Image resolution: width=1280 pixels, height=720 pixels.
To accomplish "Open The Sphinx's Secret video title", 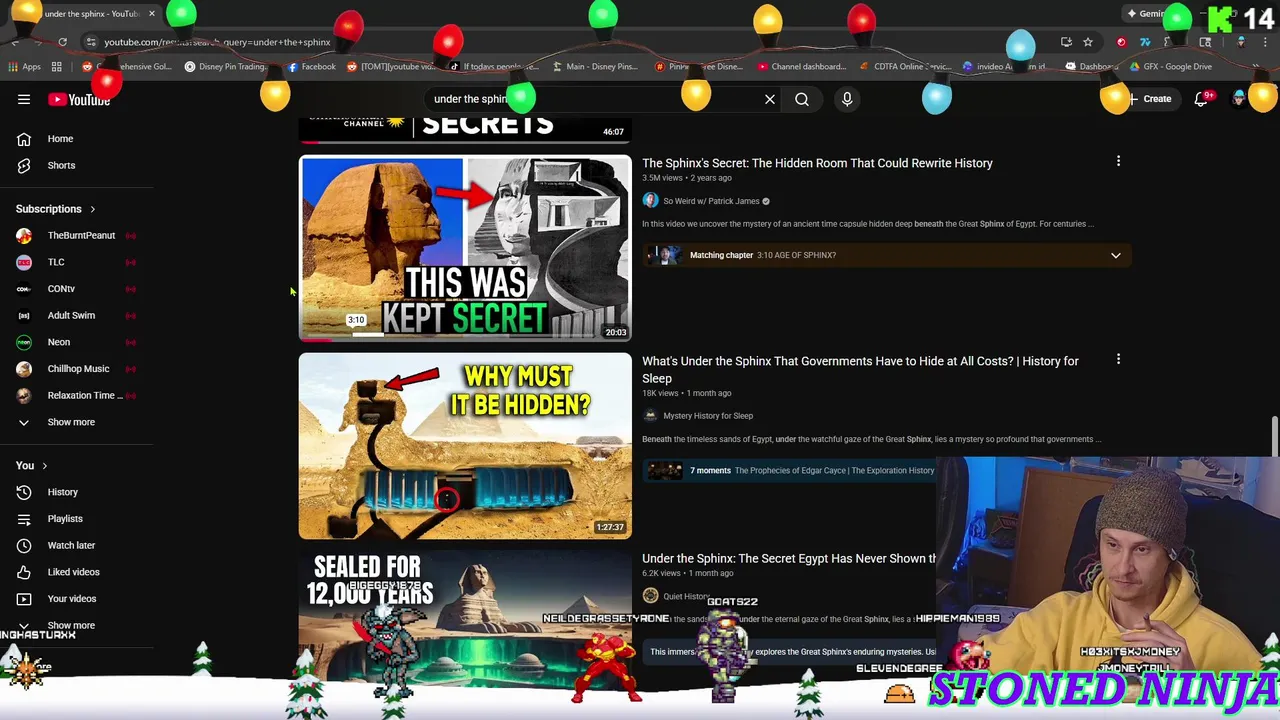I will 817,163.
